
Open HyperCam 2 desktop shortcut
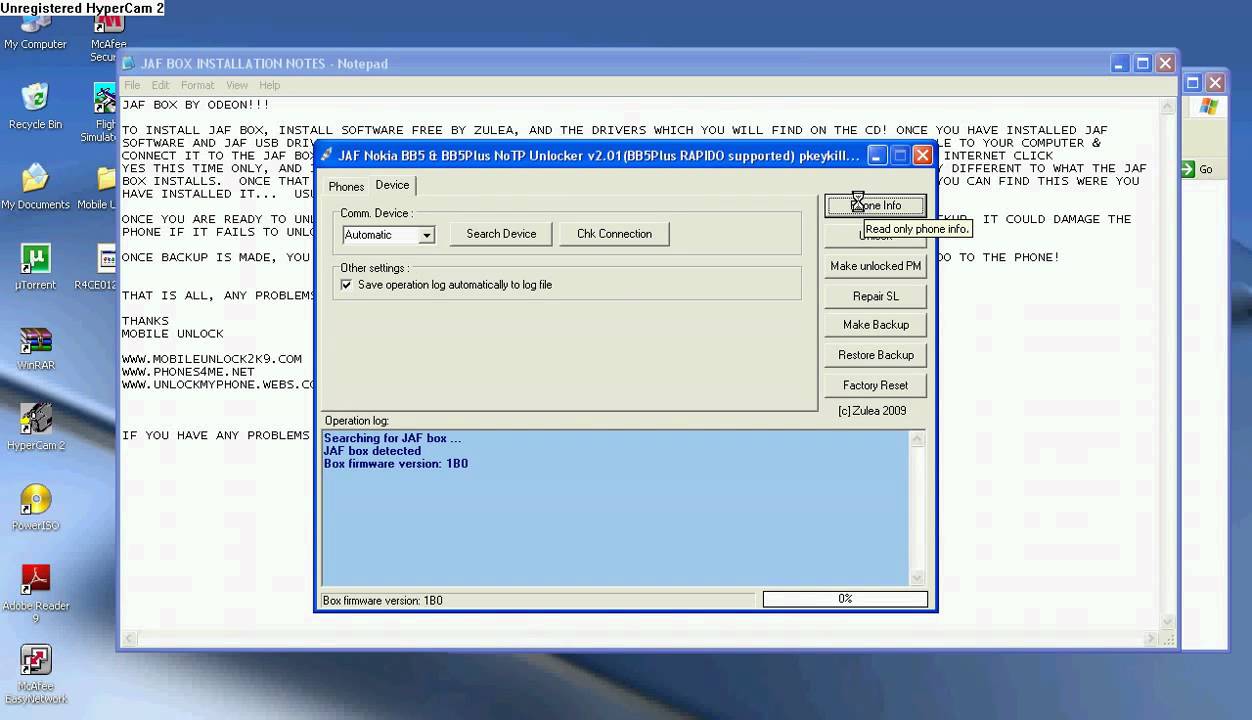[x=35, y=428]
